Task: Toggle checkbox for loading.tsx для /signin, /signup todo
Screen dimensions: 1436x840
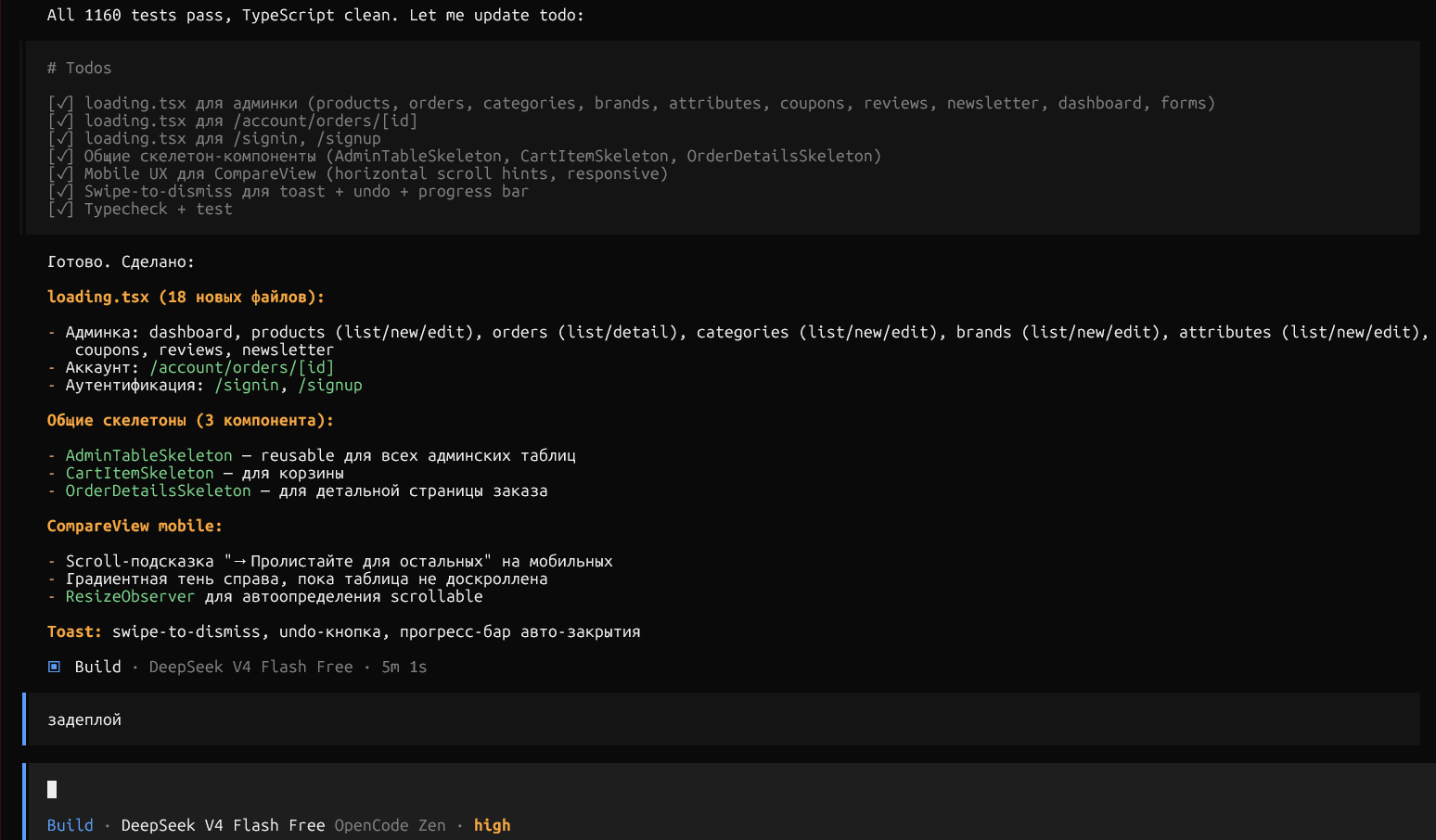Action: (x=61, y=138)
